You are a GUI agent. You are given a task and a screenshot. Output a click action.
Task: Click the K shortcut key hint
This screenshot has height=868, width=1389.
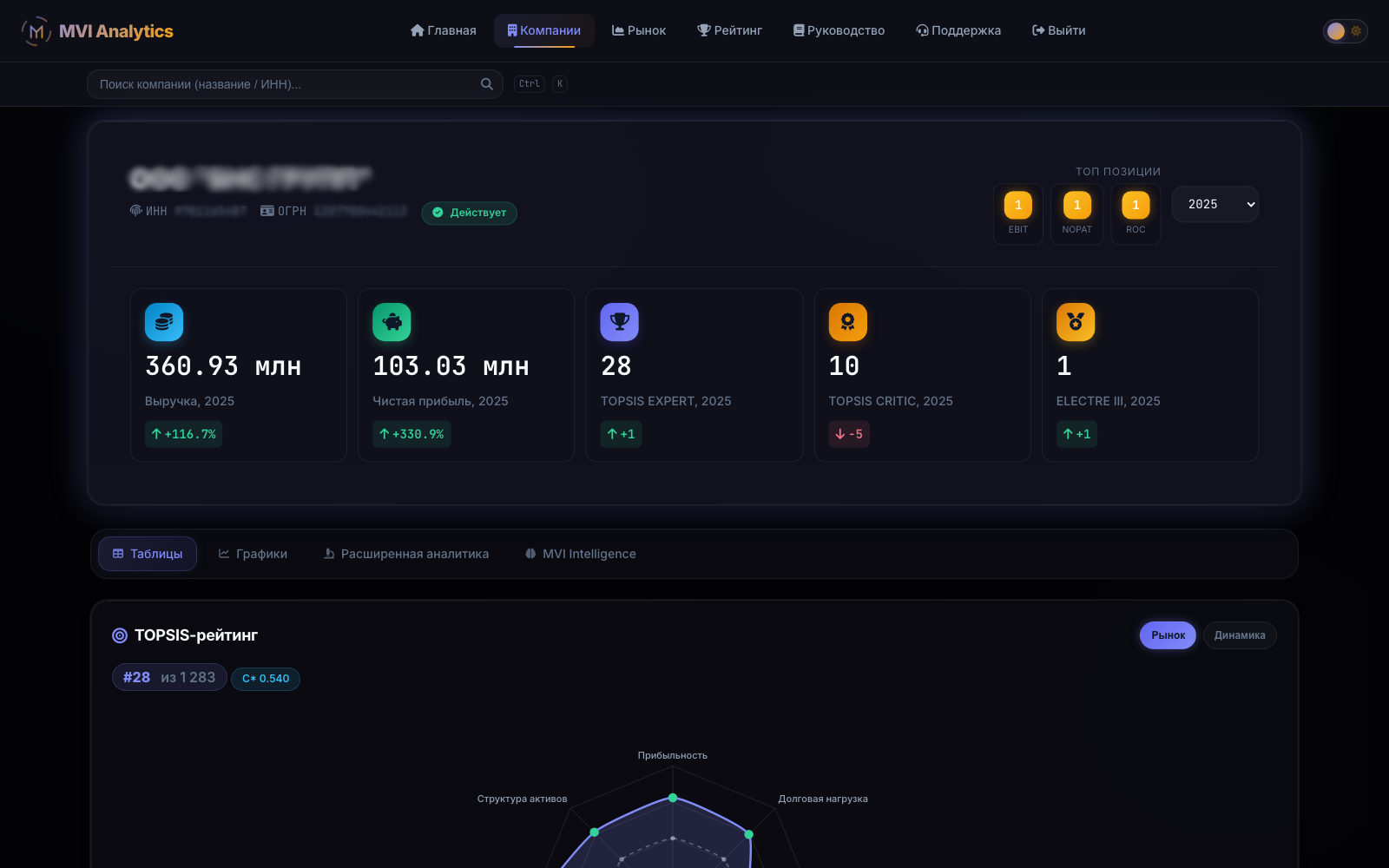[x=560, y=84]
